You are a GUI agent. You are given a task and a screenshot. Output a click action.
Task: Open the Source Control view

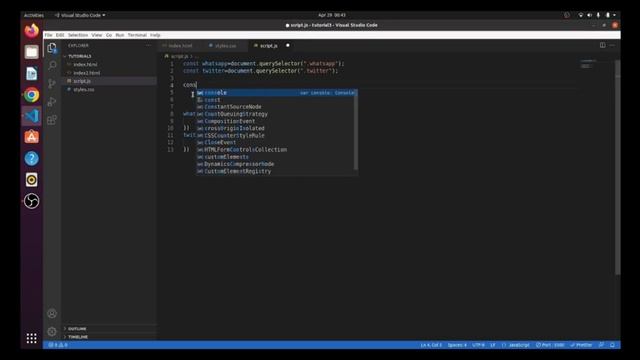(x=52, y=84)
